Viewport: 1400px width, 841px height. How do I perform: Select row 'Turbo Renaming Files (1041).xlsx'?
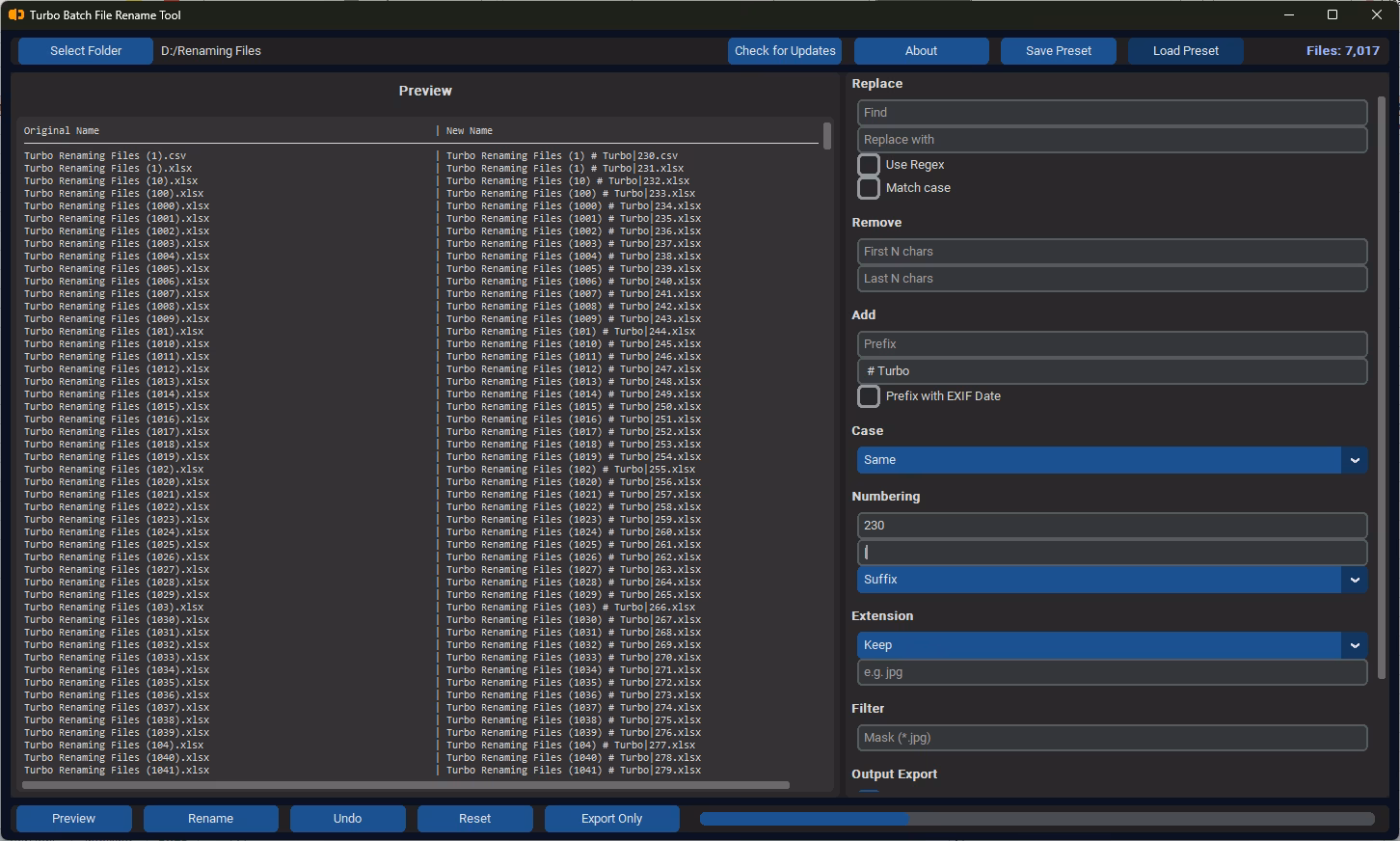click(117, 770)
